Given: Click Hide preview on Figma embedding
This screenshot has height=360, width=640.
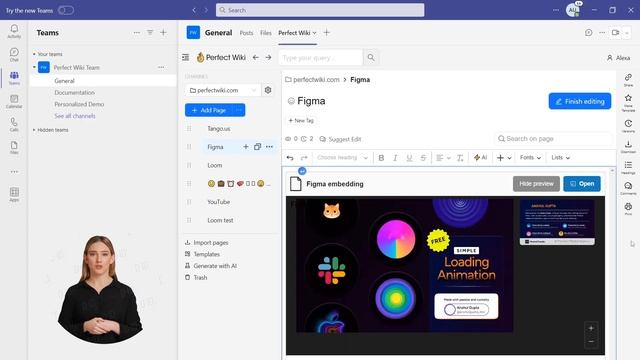Looking at the screenshot, I should 536,184.
